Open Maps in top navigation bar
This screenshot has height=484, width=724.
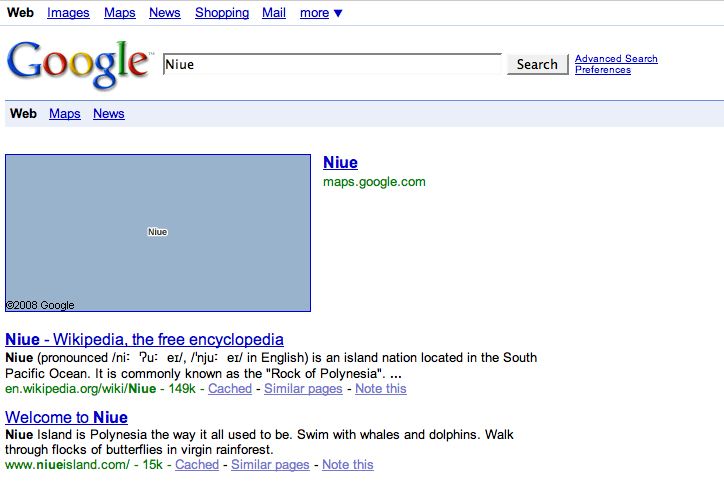coord(119,13)
